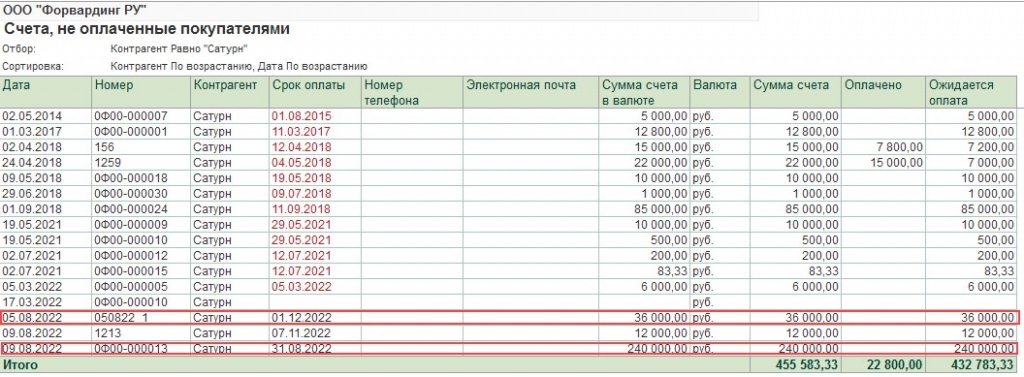The image size is (1024, 377).
Task: Select invoice number 0Ф00-000013
Action: point(131,349)
